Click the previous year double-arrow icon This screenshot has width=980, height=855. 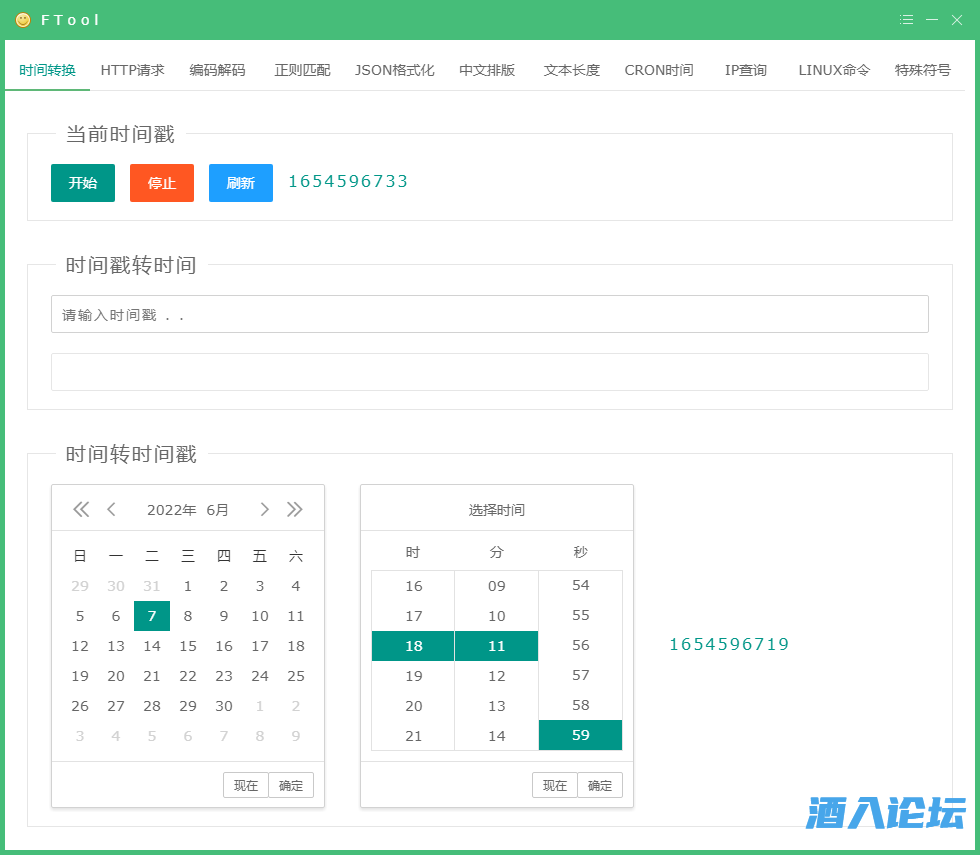[81, 509]
